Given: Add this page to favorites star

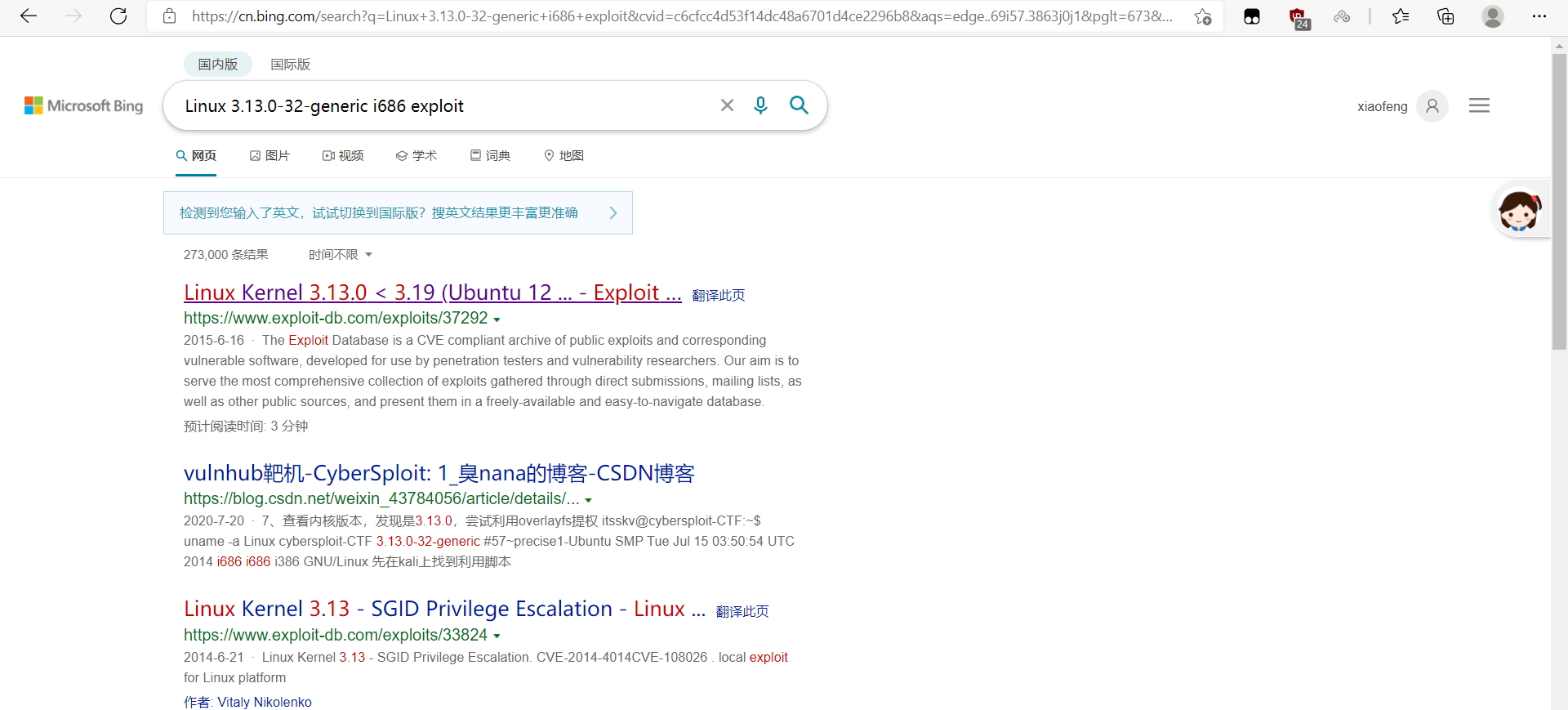Looking at the screenshot, I should tap(1202, 16).
